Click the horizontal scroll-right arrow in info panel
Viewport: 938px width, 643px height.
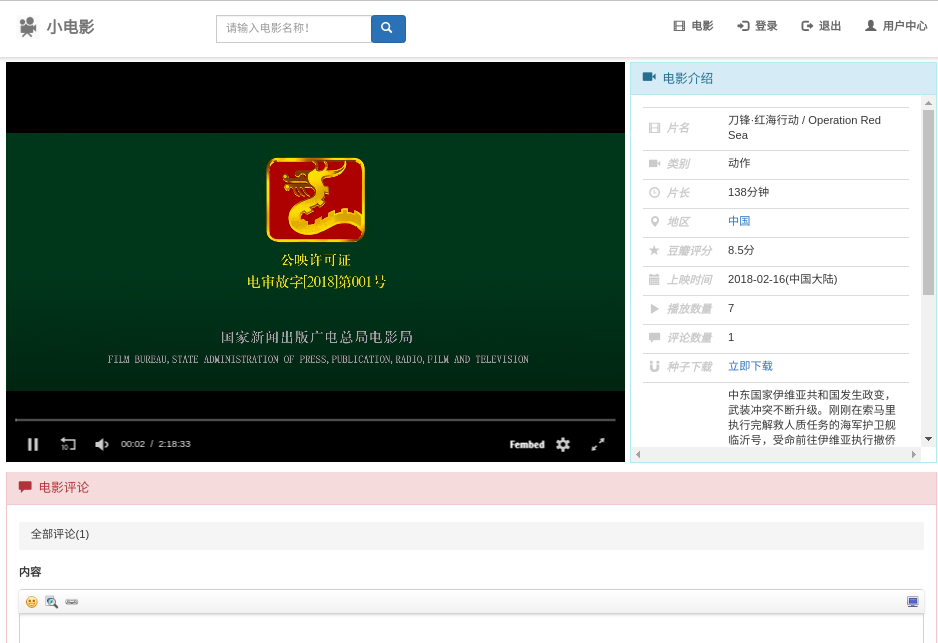(x=913, y=455)
